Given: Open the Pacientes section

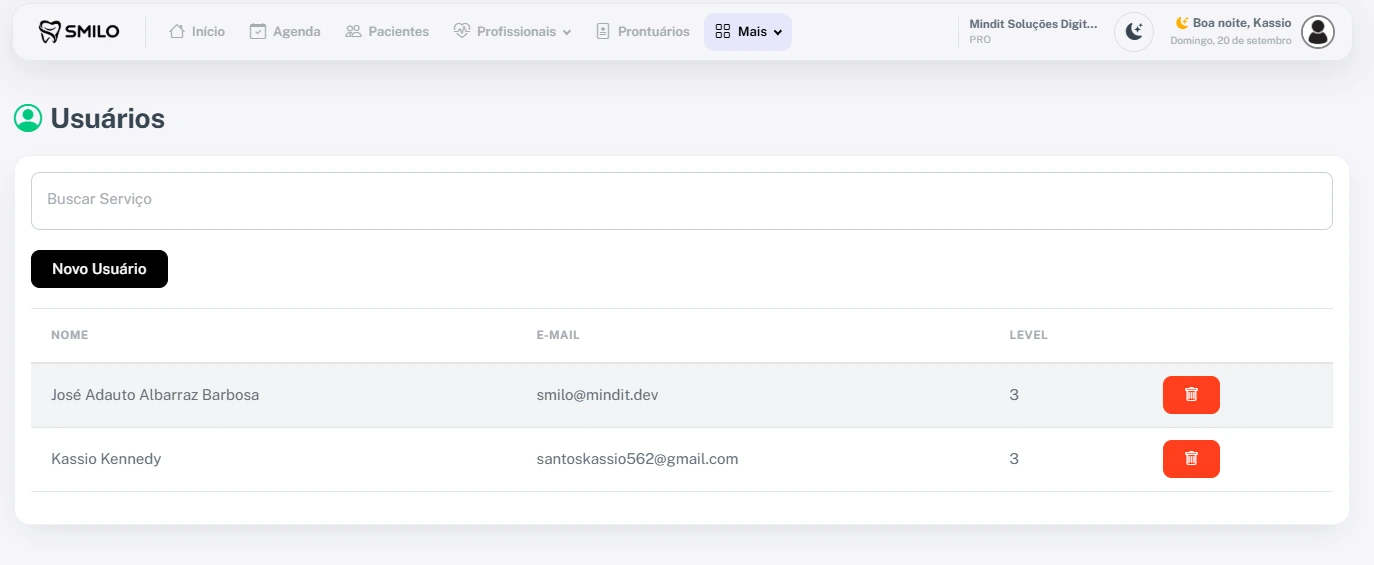Looking at the screenshot, I should tap(387, 32).
